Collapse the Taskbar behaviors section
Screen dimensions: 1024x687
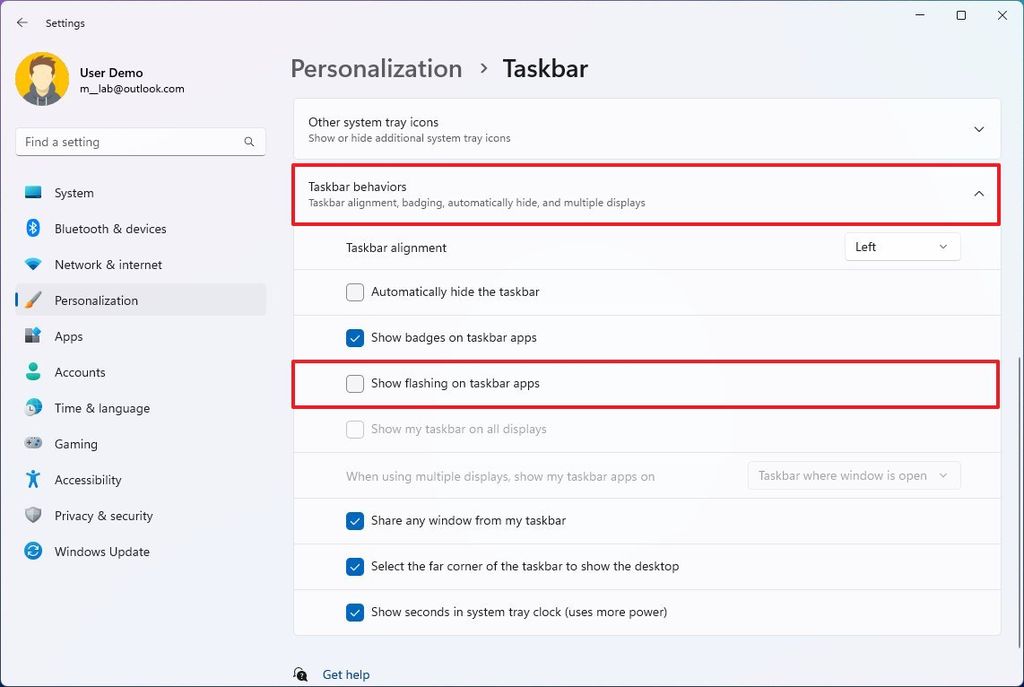coord(978,193)
